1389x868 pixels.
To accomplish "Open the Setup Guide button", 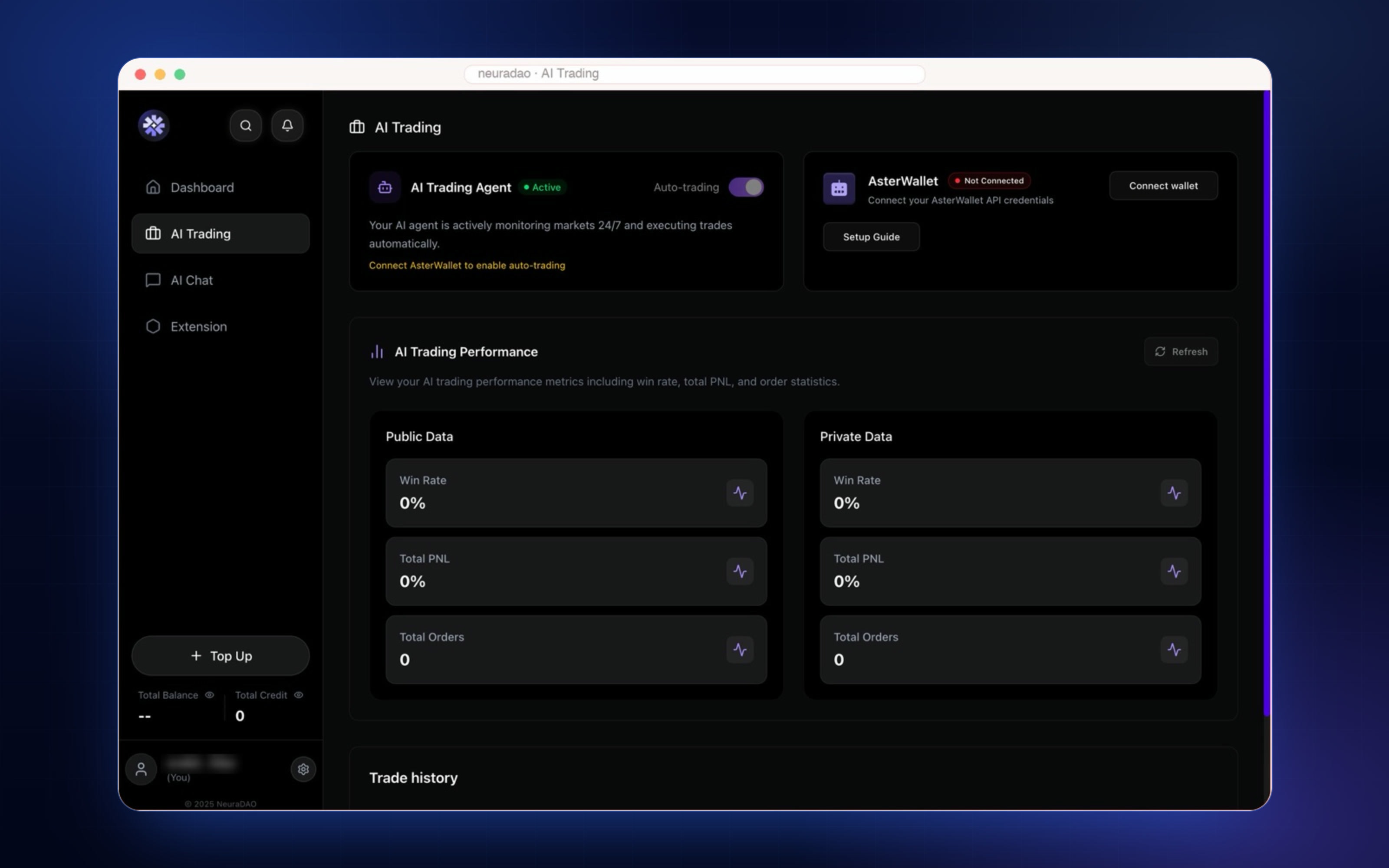I will click(x=871, y=237).
